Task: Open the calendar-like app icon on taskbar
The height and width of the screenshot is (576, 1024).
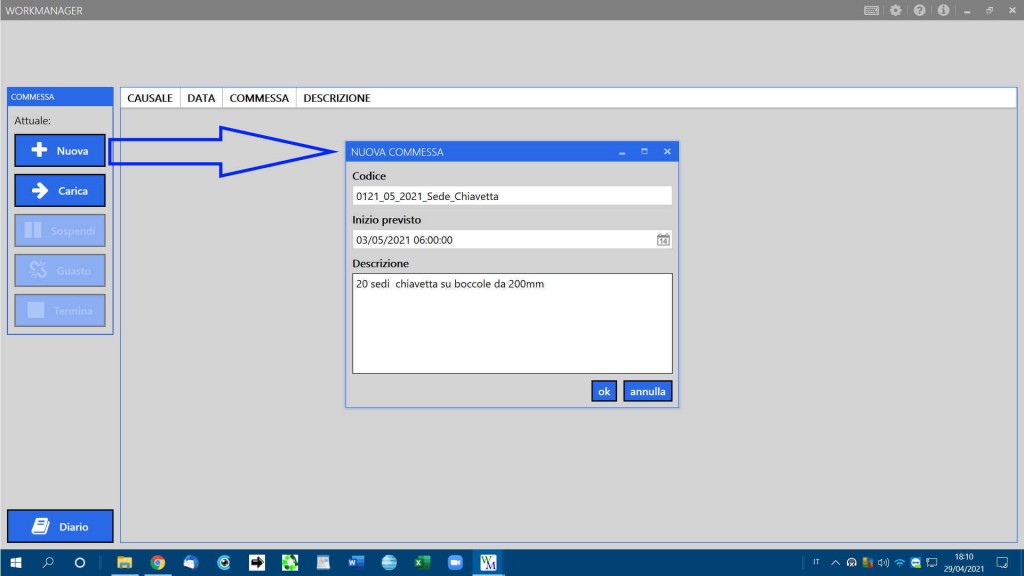Action: click(x=323, y=562)
